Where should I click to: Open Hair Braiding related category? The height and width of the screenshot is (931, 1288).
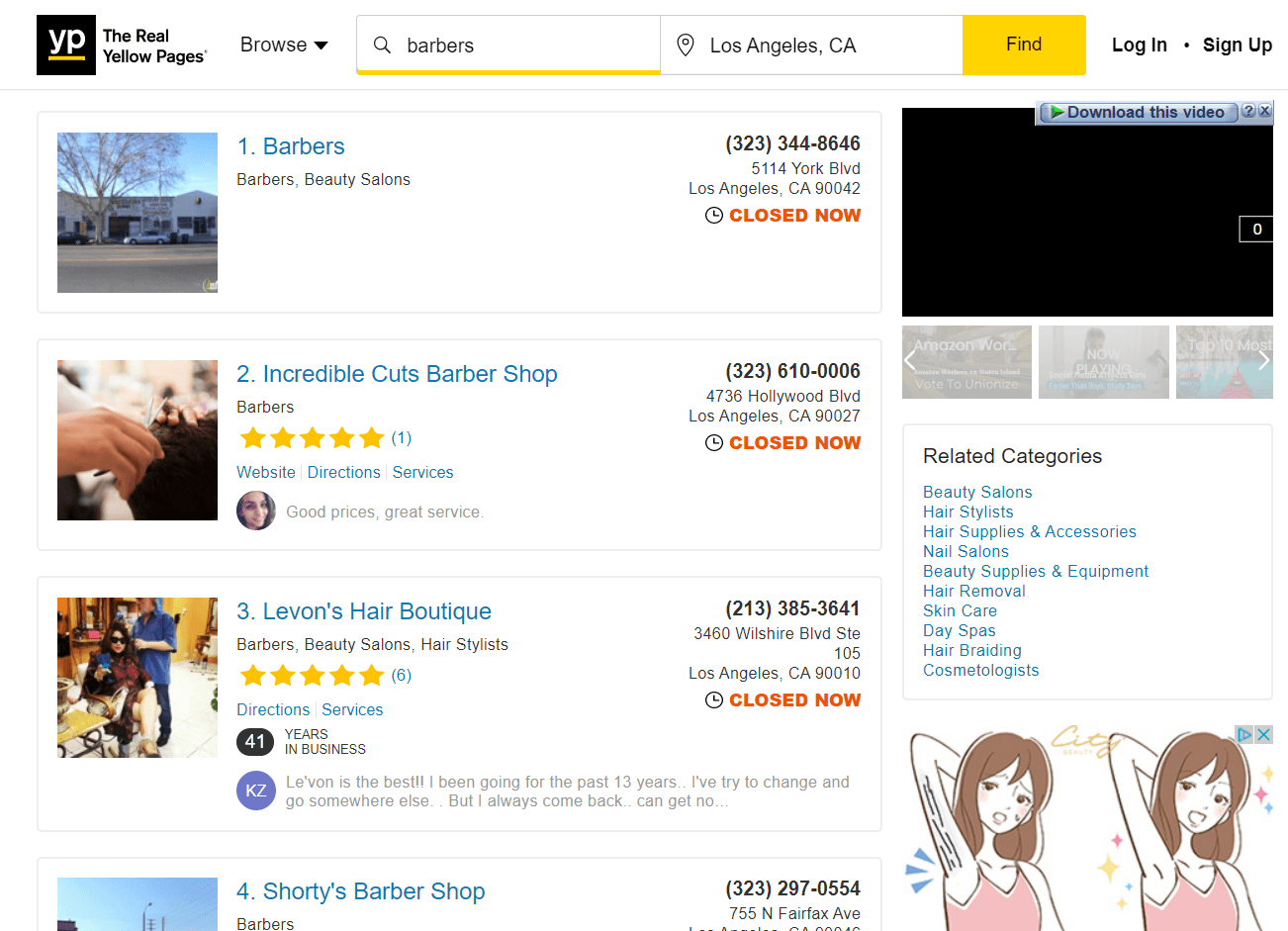click(x=972, y=650)
